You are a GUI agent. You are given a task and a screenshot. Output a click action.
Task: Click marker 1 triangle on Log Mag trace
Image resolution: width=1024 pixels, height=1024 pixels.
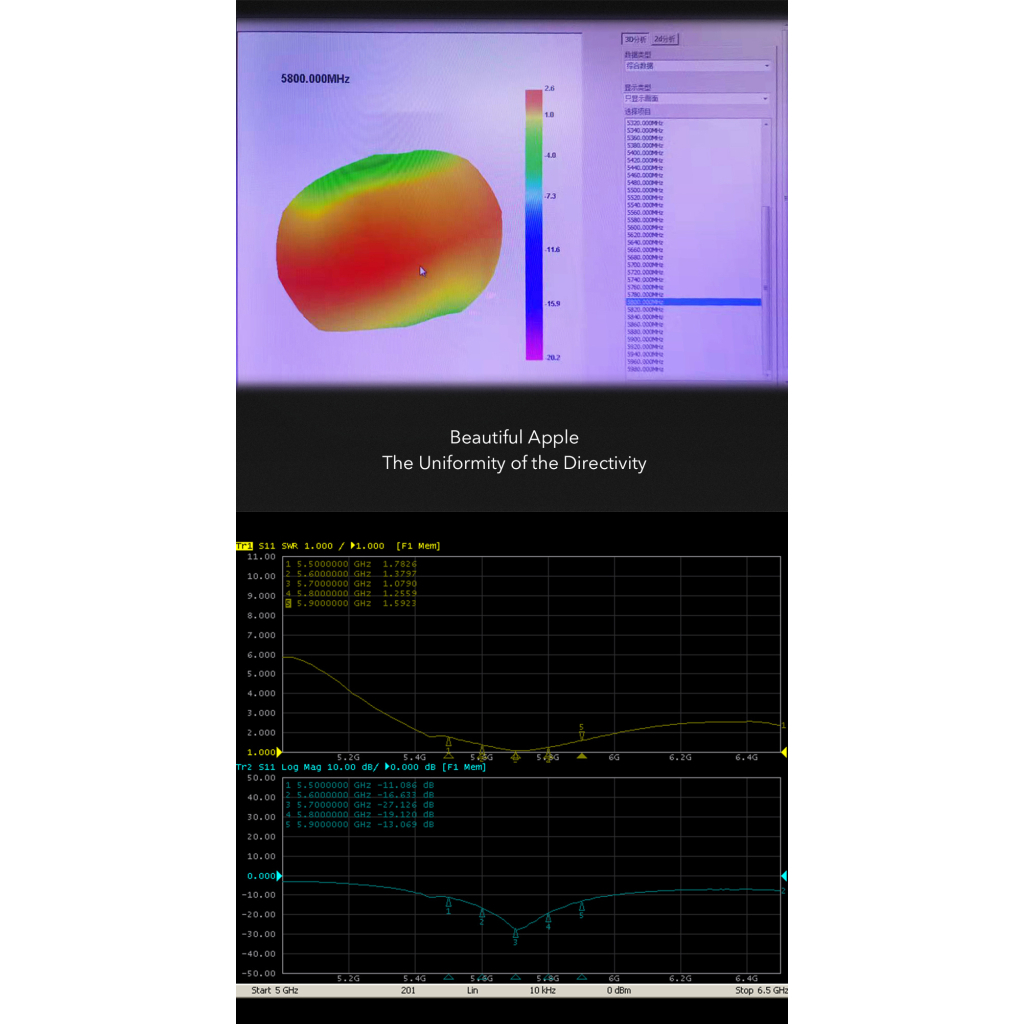[x=448, y=903]
